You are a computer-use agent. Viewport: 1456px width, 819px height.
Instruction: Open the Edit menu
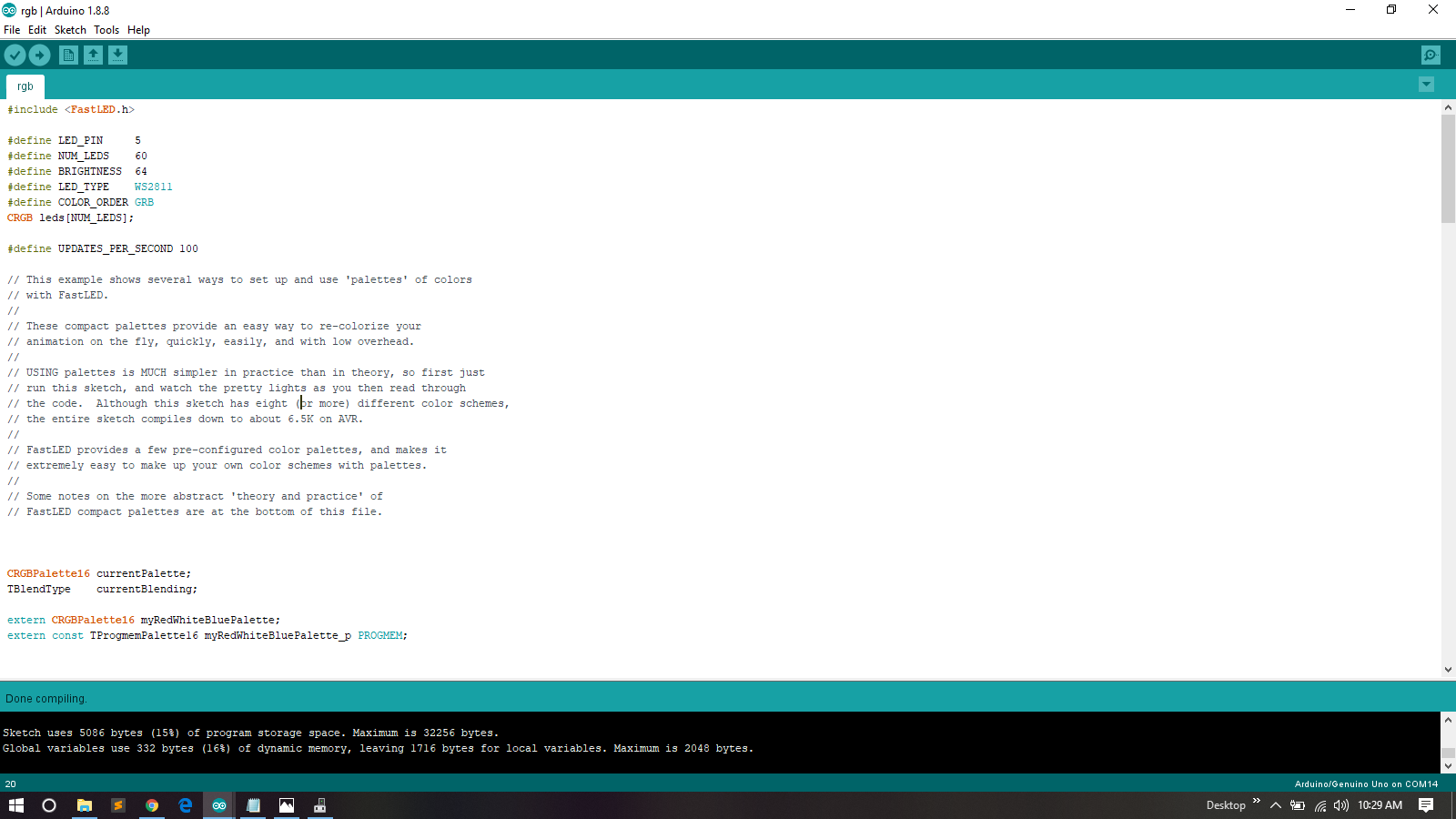(x=37, y=30)
